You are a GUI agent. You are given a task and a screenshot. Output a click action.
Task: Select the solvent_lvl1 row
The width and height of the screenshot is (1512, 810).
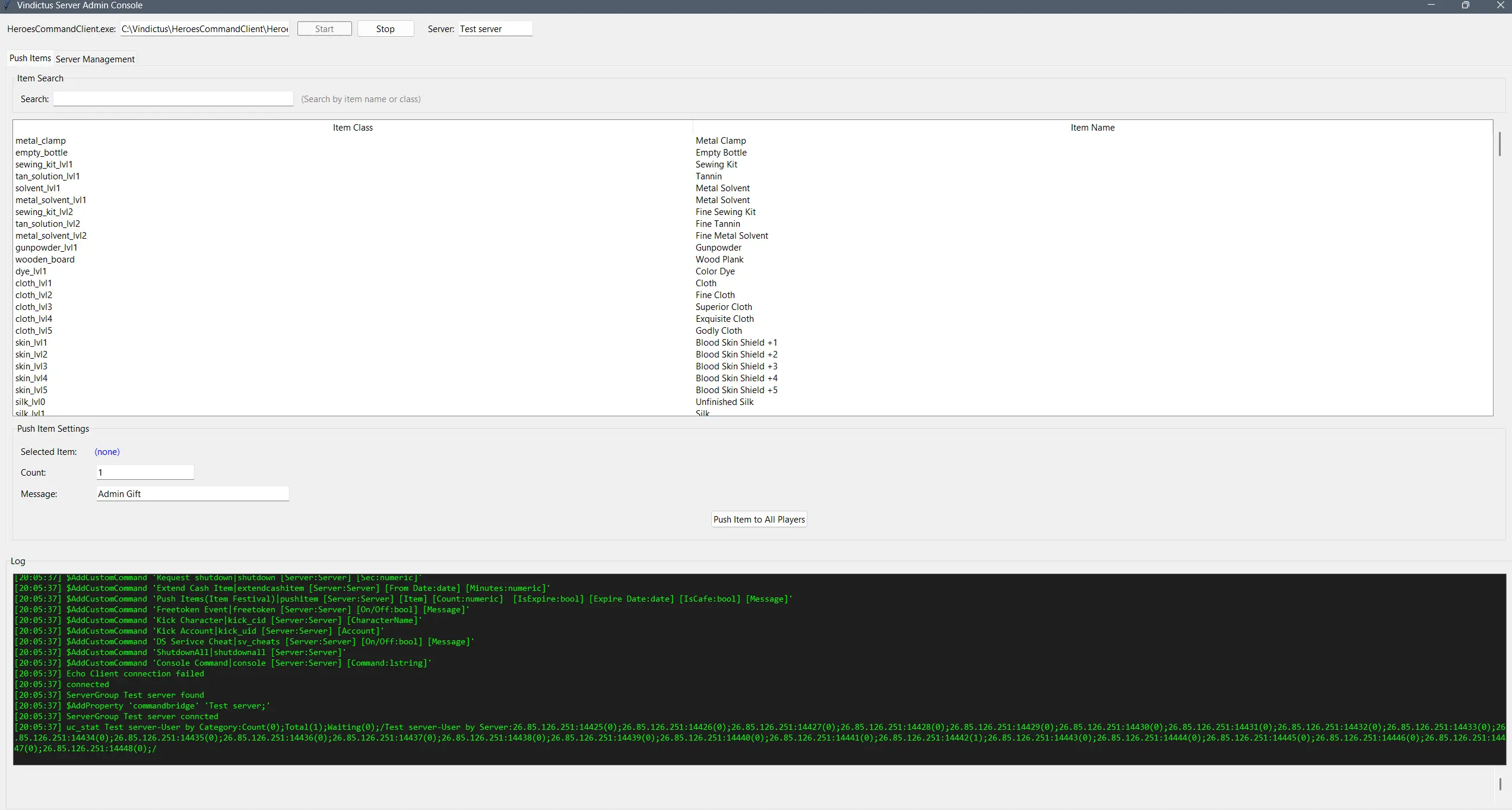pos(753,188)
